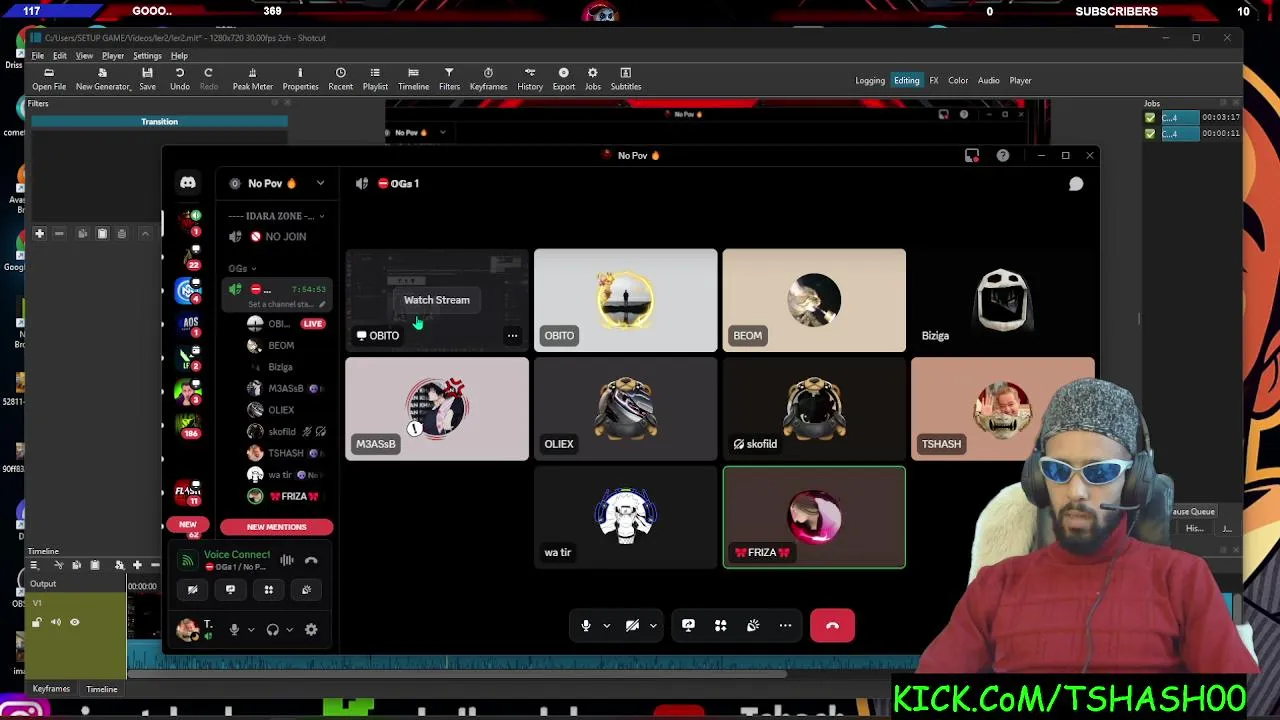Watch OBITO's stream

tap(436, 300)
